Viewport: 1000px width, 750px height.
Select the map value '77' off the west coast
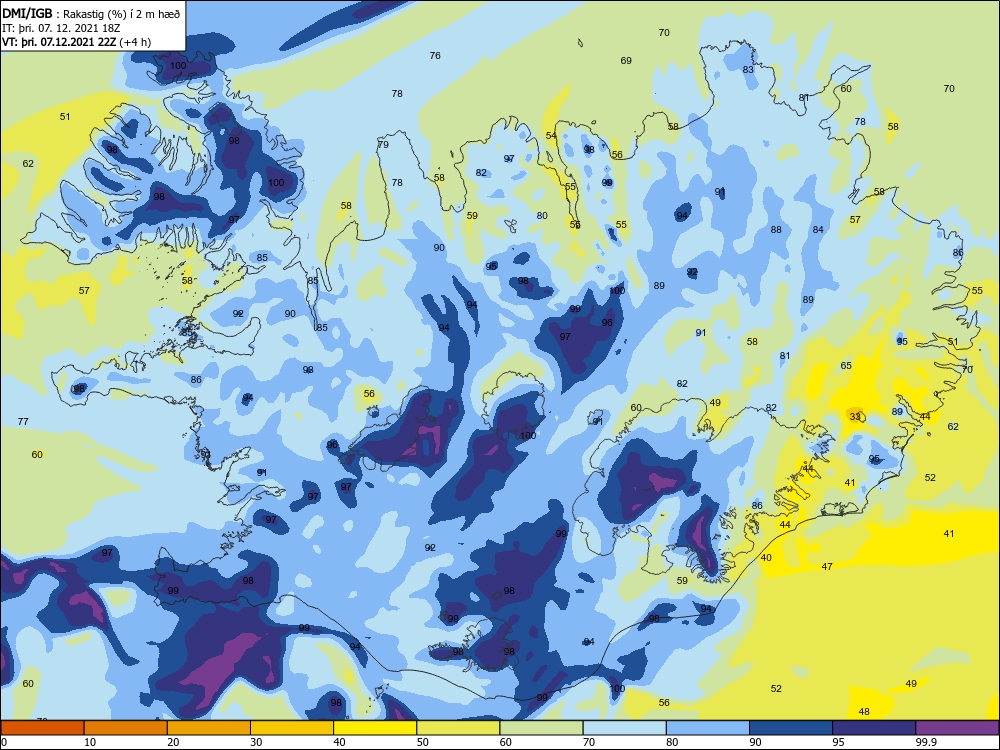point(23,422)
